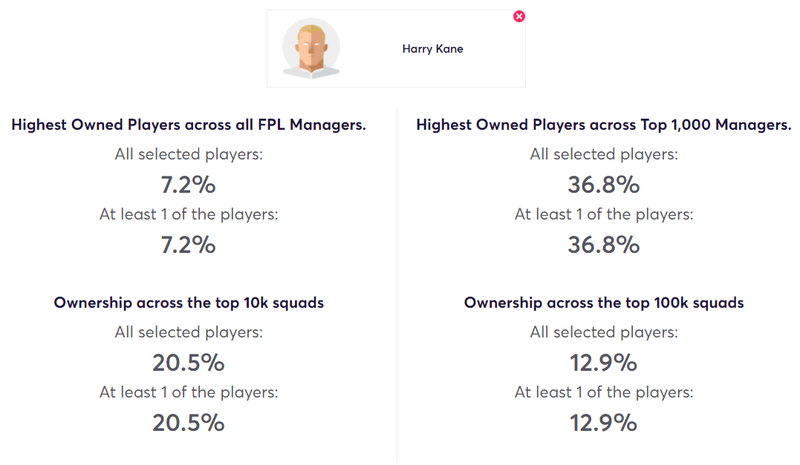The width and height of the screenshot is (800, 465).
Task: Remove Harry Kane with the red X icon
Action: [x=519, y=16]
